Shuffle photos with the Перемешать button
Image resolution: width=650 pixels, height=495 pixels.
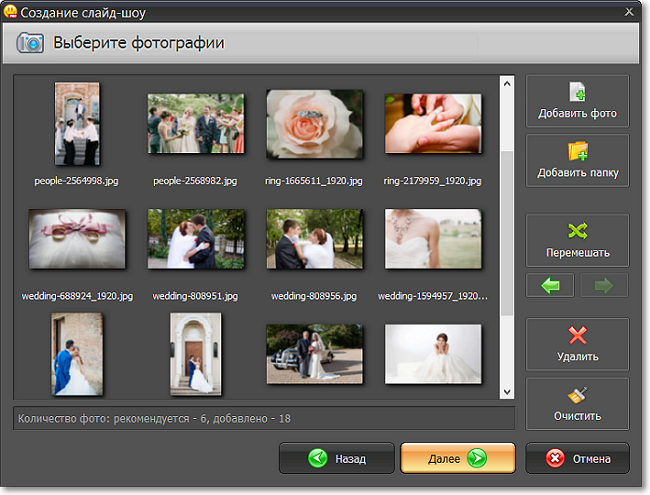(x=577, y=240)
